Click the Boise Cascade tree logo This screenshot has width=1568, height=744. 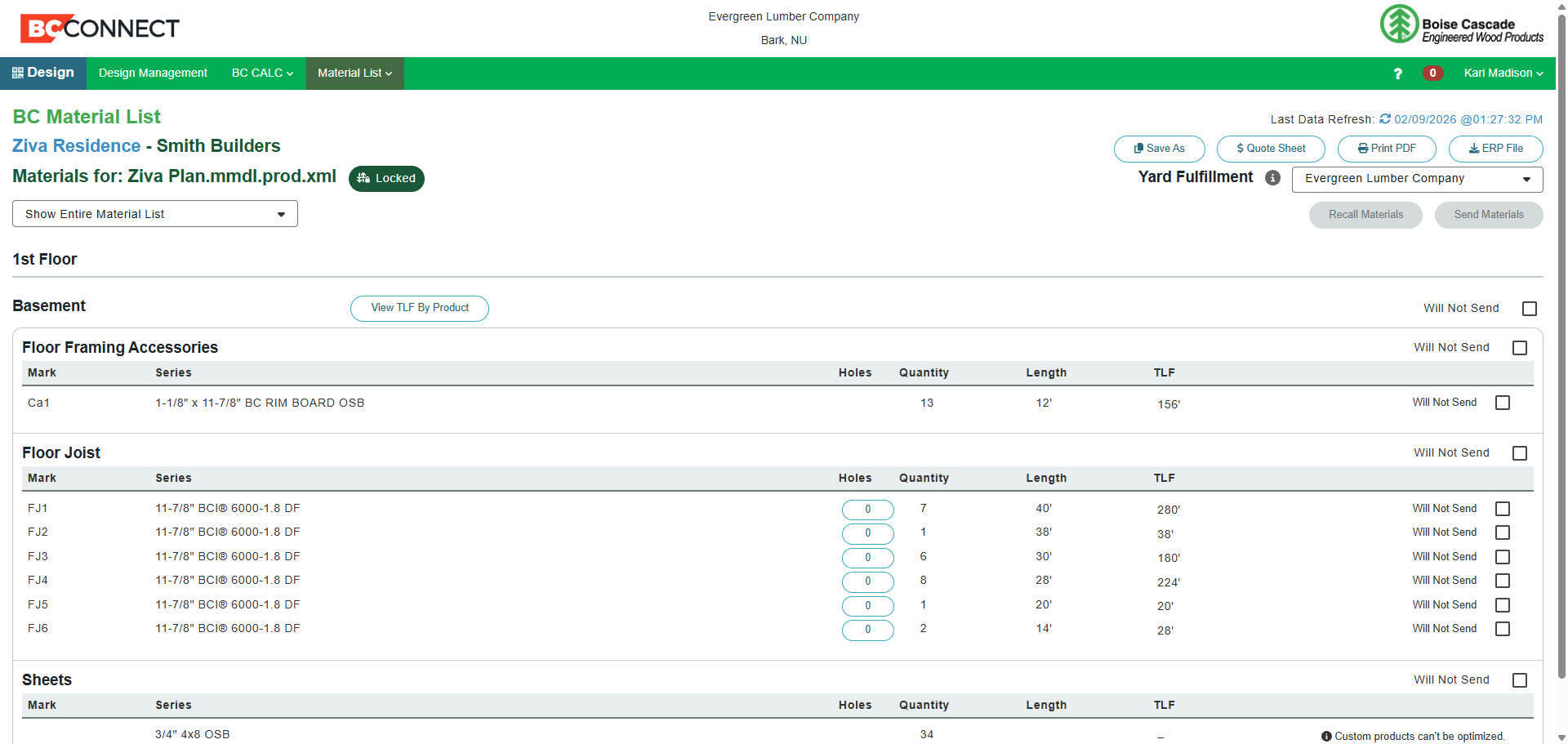[x=1399, y=24]
